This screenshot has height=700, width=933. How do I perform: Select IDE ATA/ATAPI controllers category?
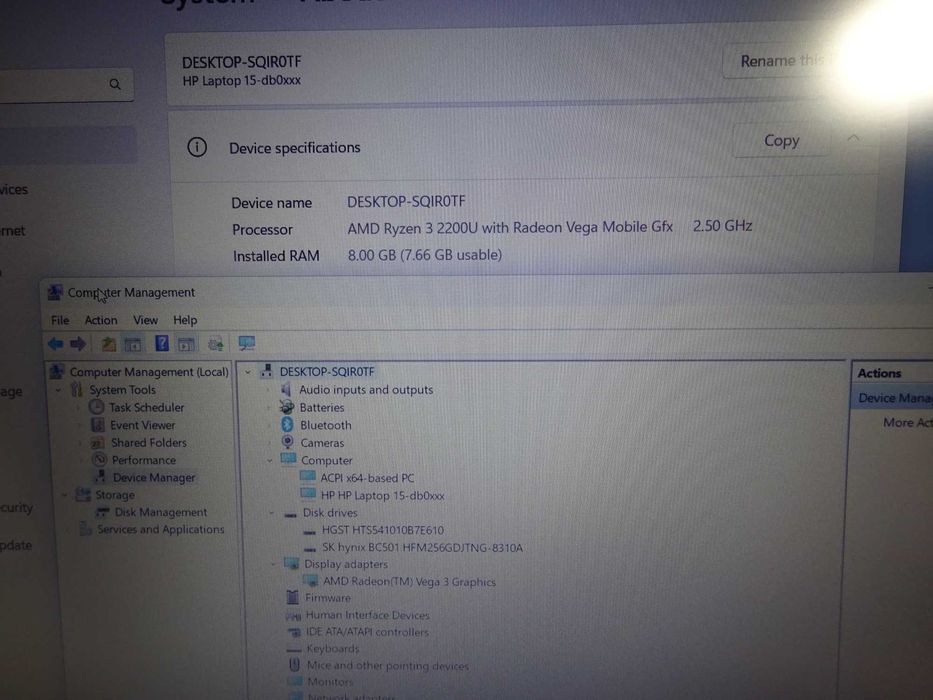tap(367, 632)
